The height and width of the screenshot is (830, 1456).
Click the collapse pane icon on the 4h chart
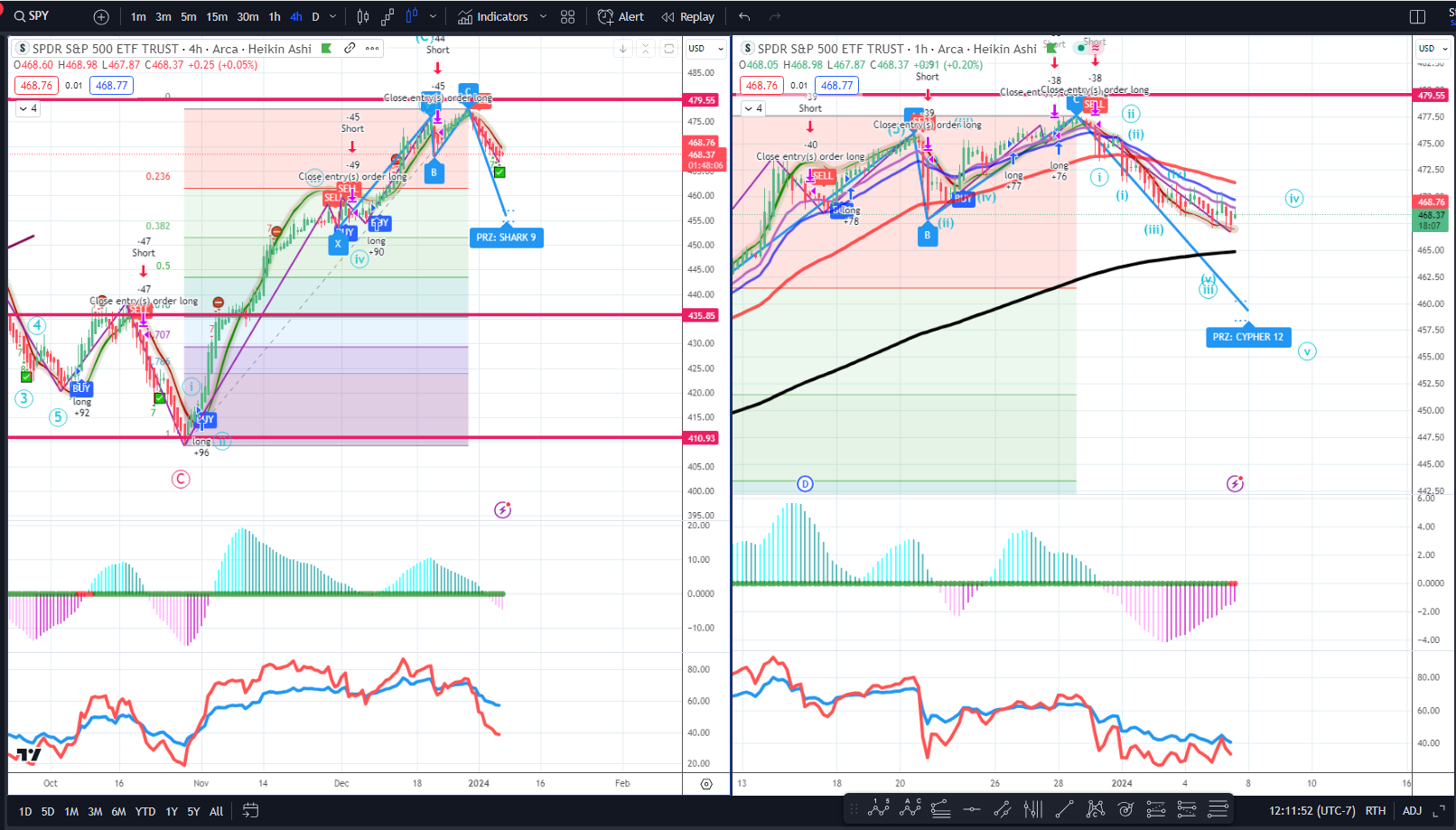pos(645,49)
